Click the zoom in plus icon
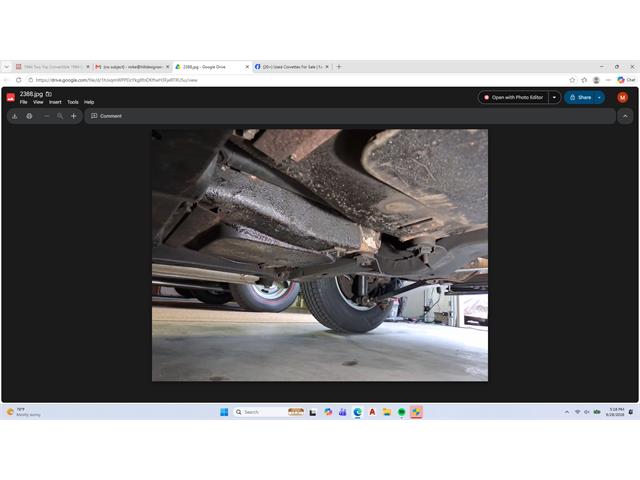 coord(73,116)
